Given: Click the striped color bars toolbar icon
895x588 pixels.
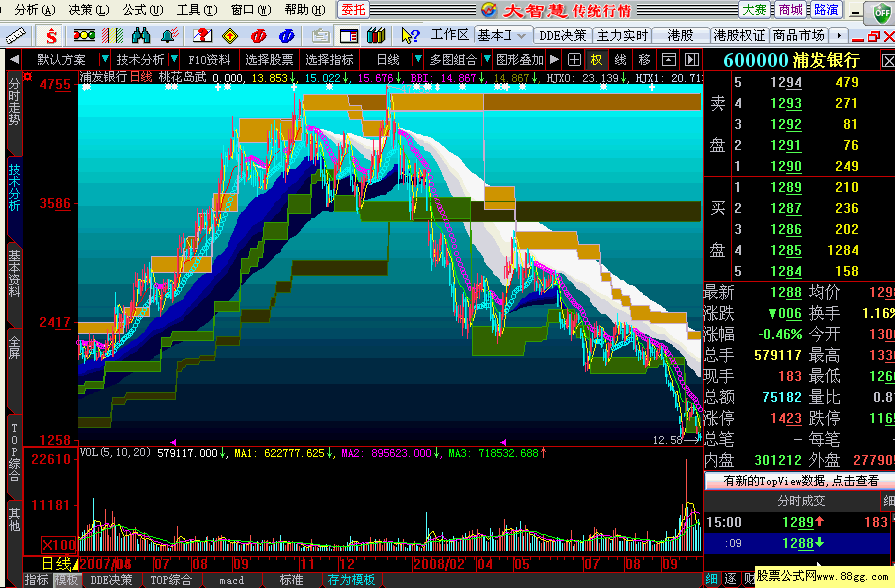Looking at the screenshot, I should [112, 35].
